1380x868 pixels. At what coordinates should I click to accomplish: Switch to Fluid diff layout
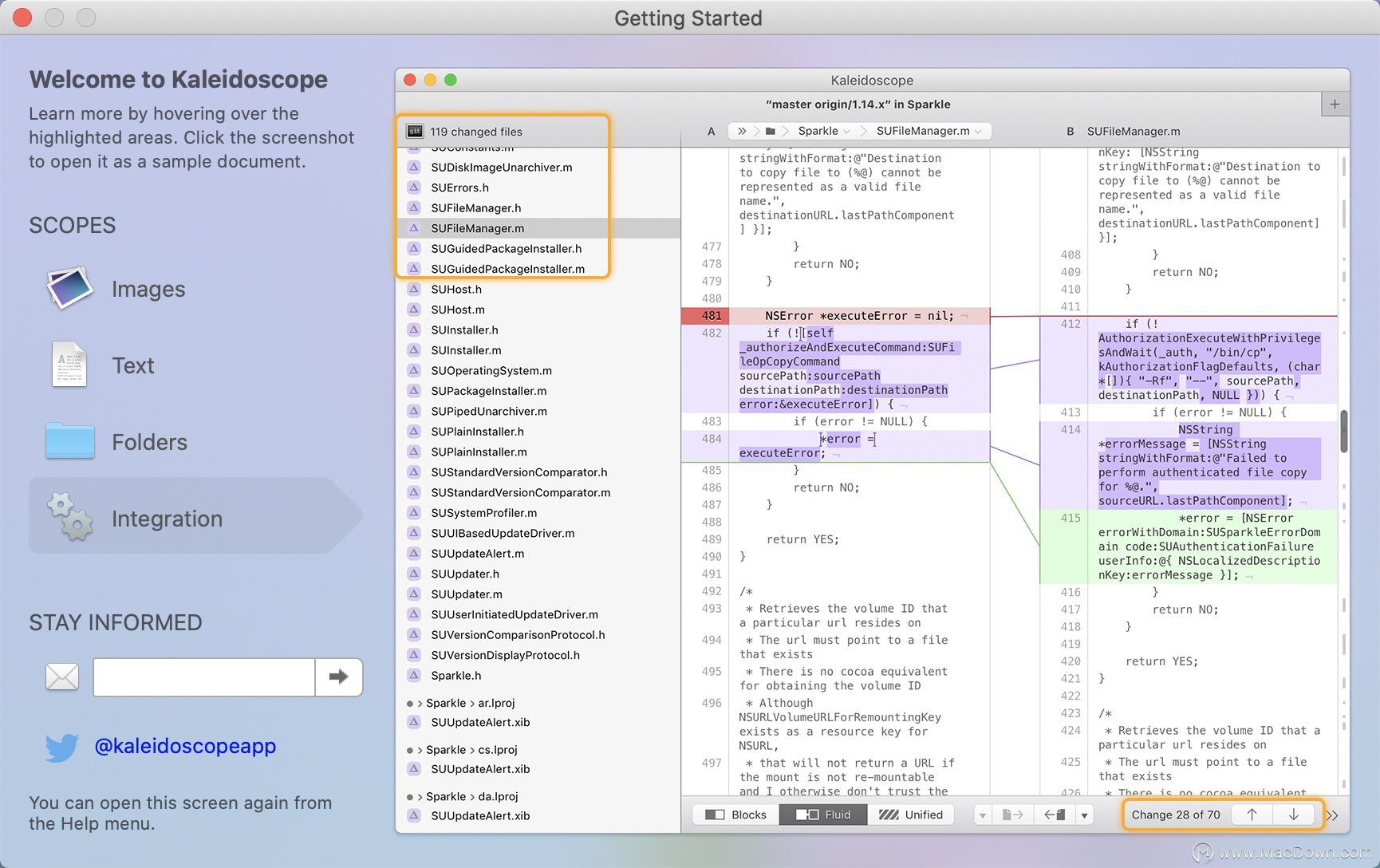[x=823, y=815]
